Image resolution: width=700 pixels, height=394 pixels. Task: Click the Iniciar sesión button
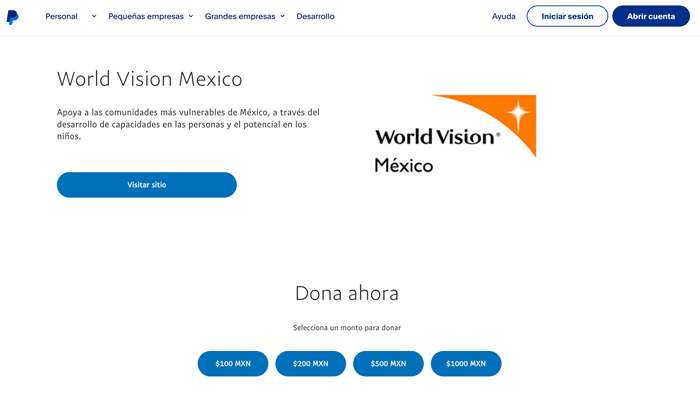point(567,16)
